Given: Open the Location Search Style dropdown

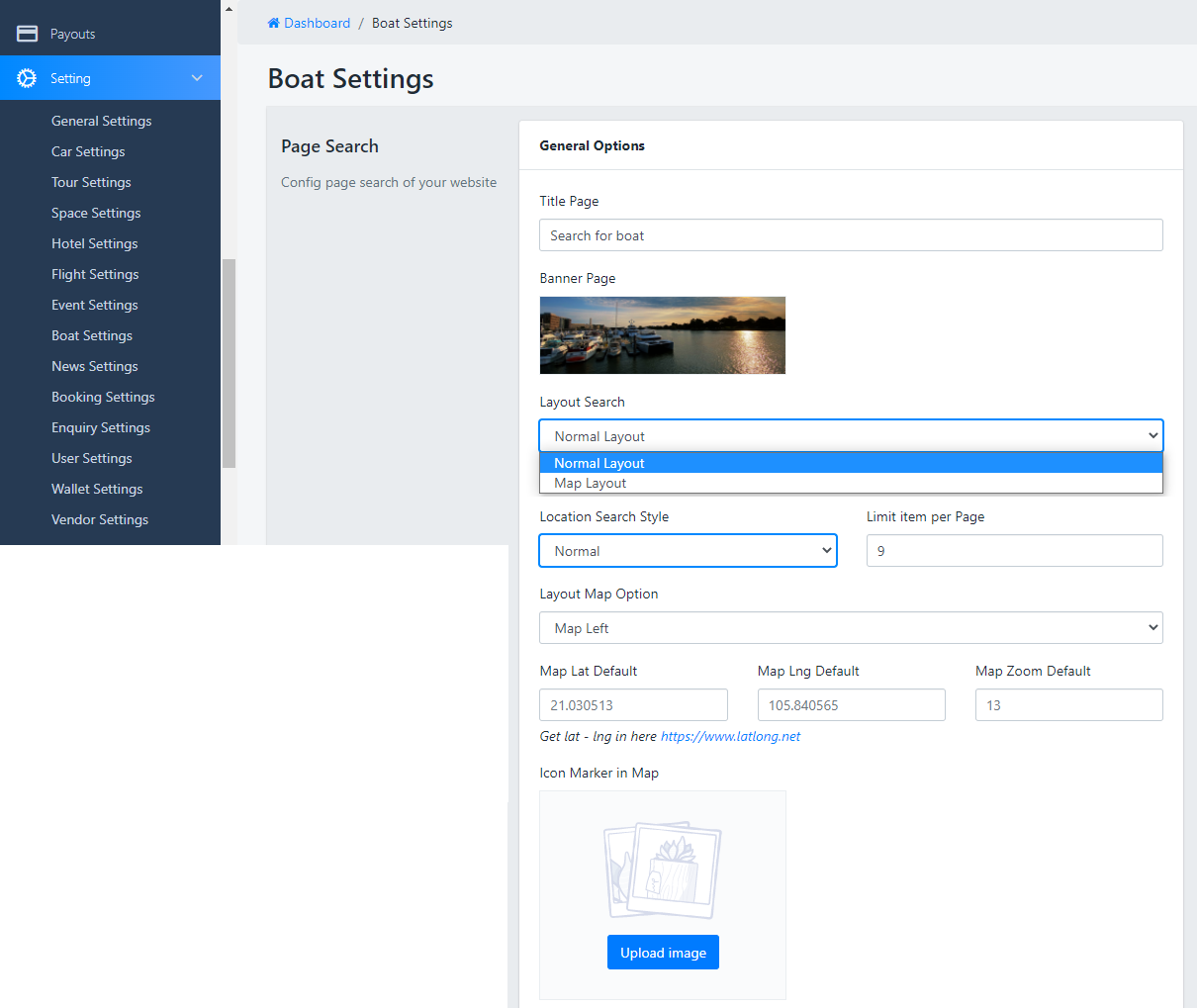Looking at the screenshot, I should click(688, 551).
